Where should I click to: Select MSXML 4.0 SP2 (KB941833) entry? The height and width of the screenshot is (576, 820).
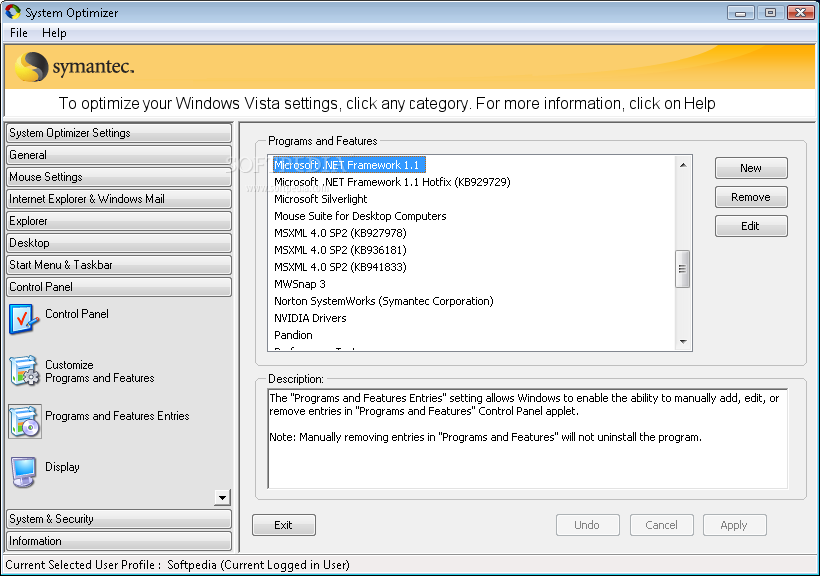pos(340,267)
